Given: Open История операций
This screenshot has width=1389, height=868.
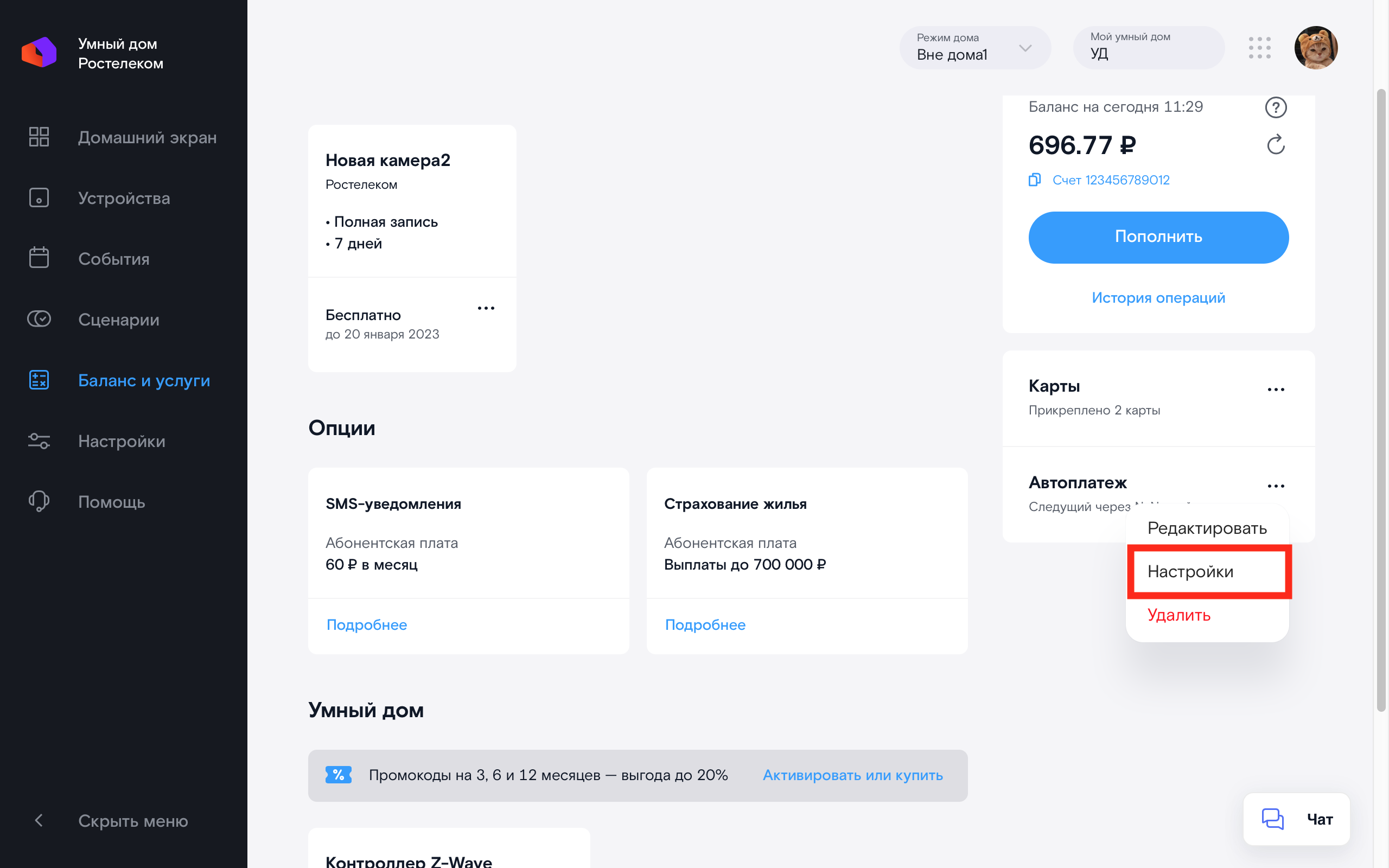Looking at the screenshot, I should pos(1158,297).
